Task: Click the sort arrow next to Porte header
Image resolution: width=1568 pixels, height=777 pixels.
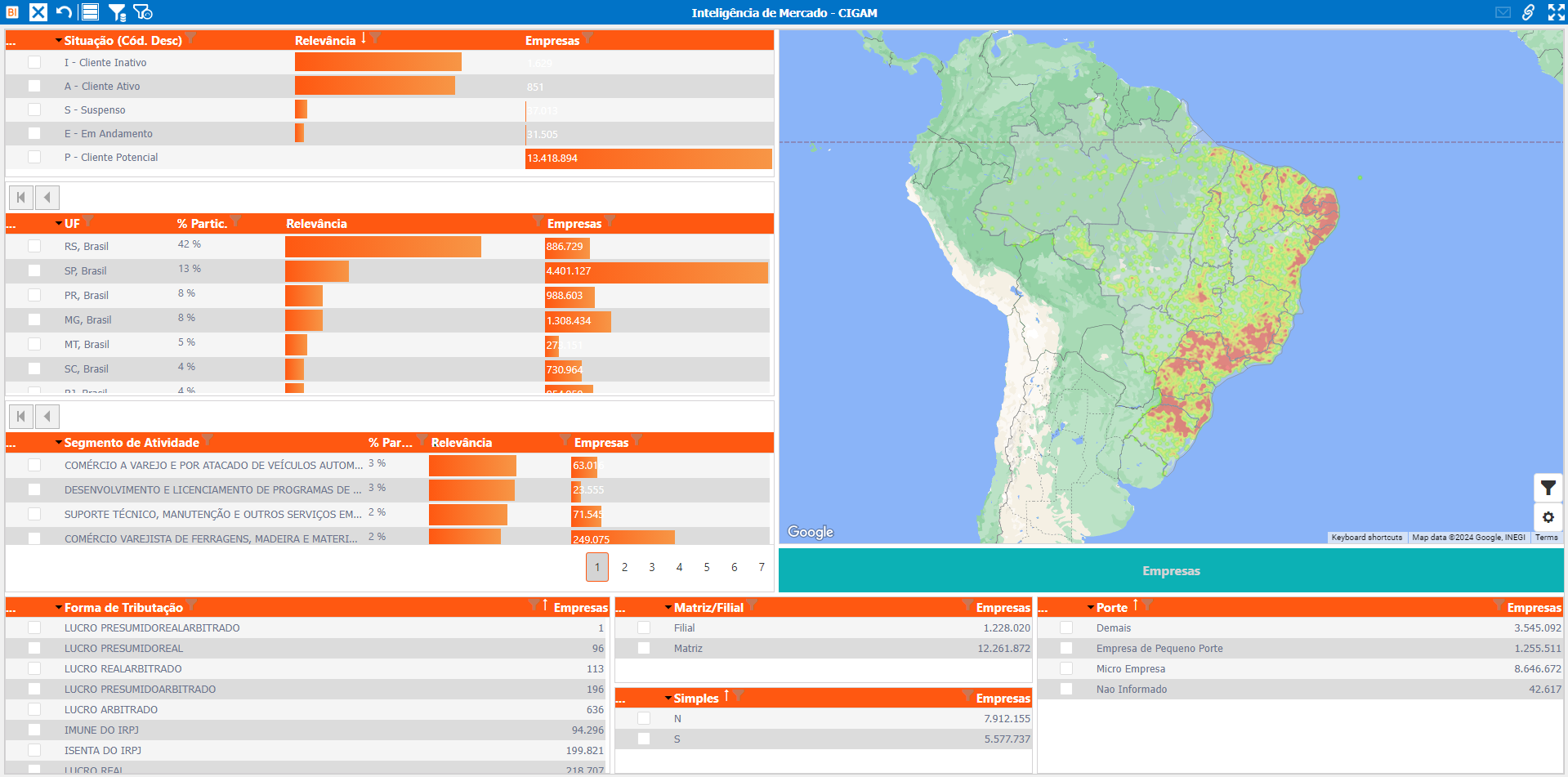Action: pyautogui.click(x=1135, y=605)
